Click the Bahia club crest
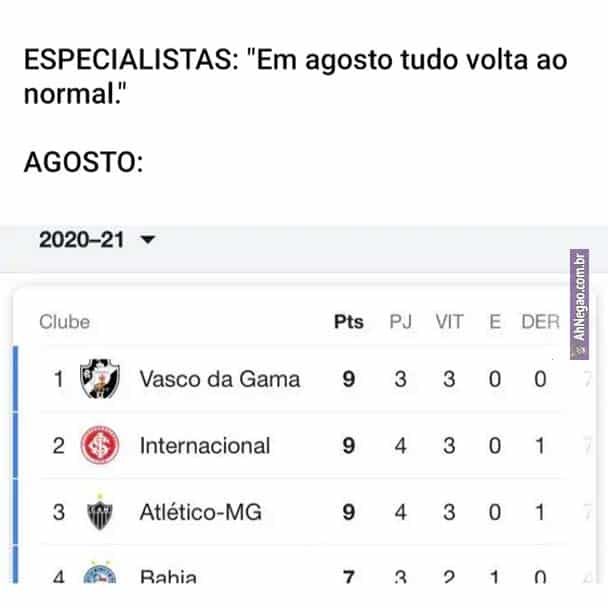The image size is (608, 608). coord(101,574)
